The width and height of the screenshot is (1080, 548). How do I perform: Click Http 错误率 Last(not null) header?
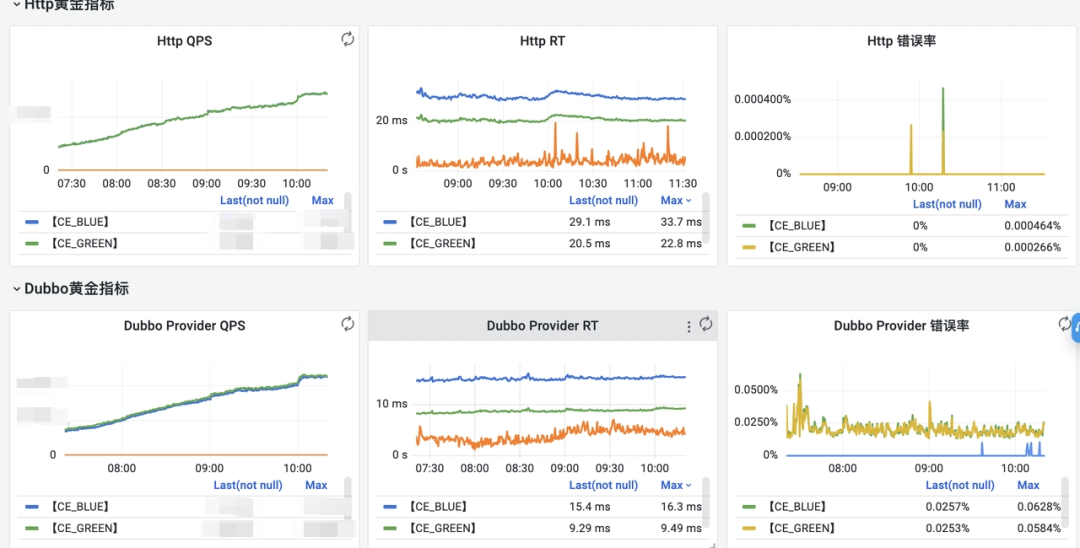947,204
